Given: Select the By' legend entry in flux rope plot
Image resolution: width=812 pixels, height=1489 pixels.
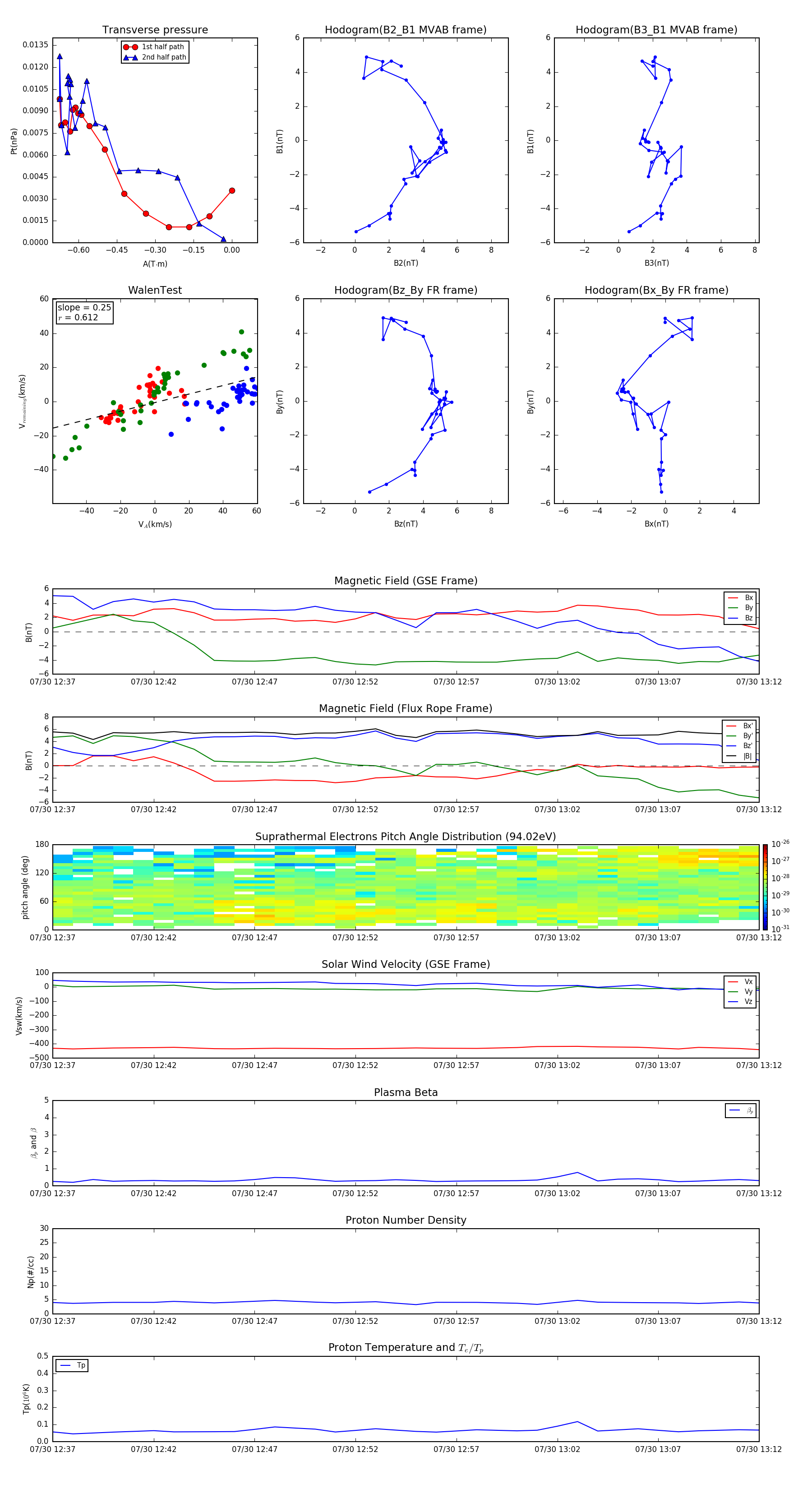Looking at the screenshot, I should point(740,736).
